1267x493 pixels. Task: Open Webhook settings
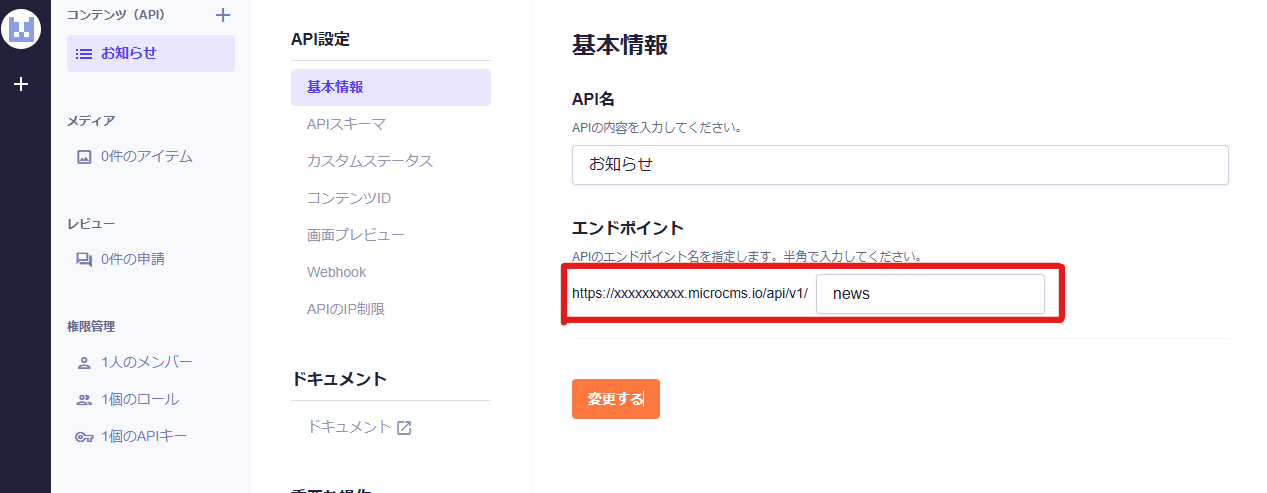pyautogui.click(x=336, y=272)
